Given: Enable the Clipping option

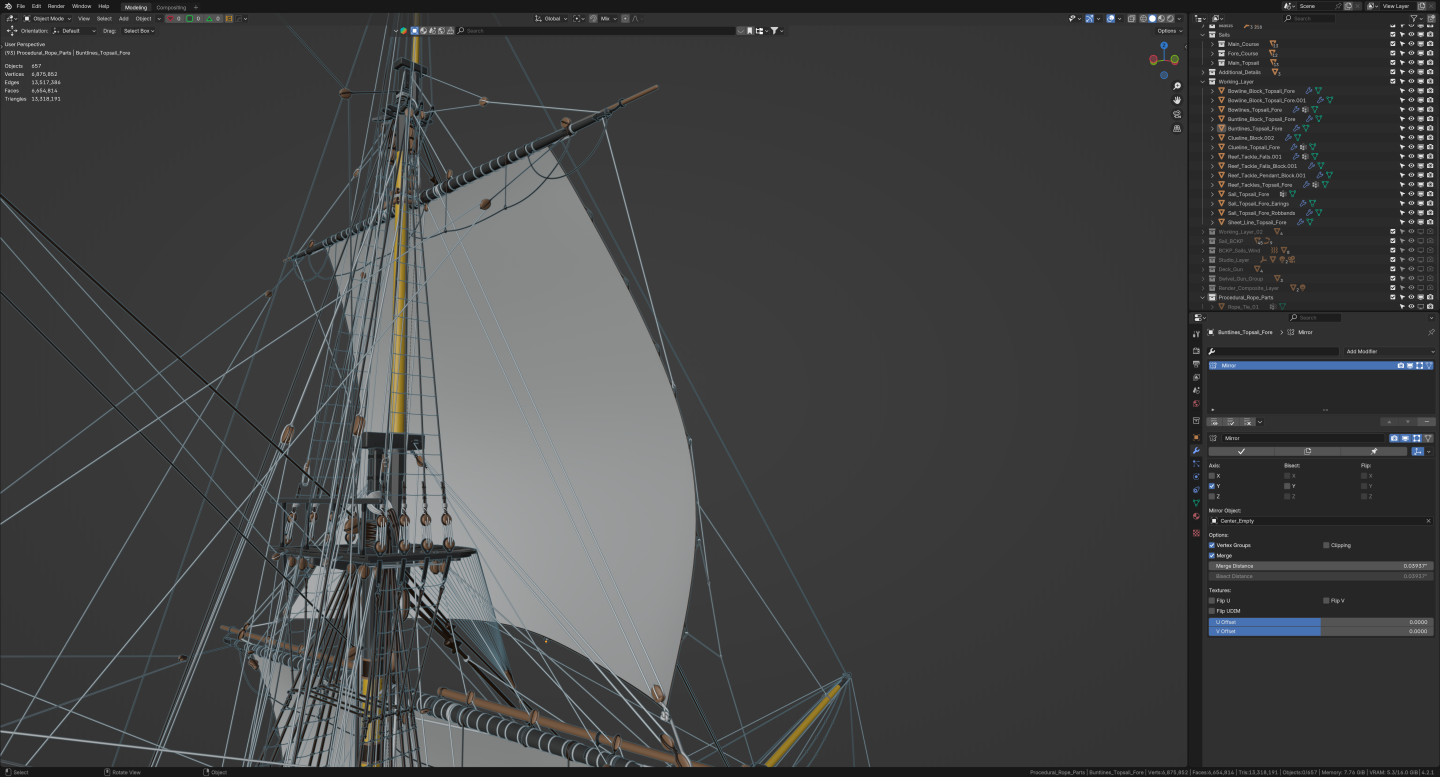Looking at the screenshot, I should (1326, 545).
